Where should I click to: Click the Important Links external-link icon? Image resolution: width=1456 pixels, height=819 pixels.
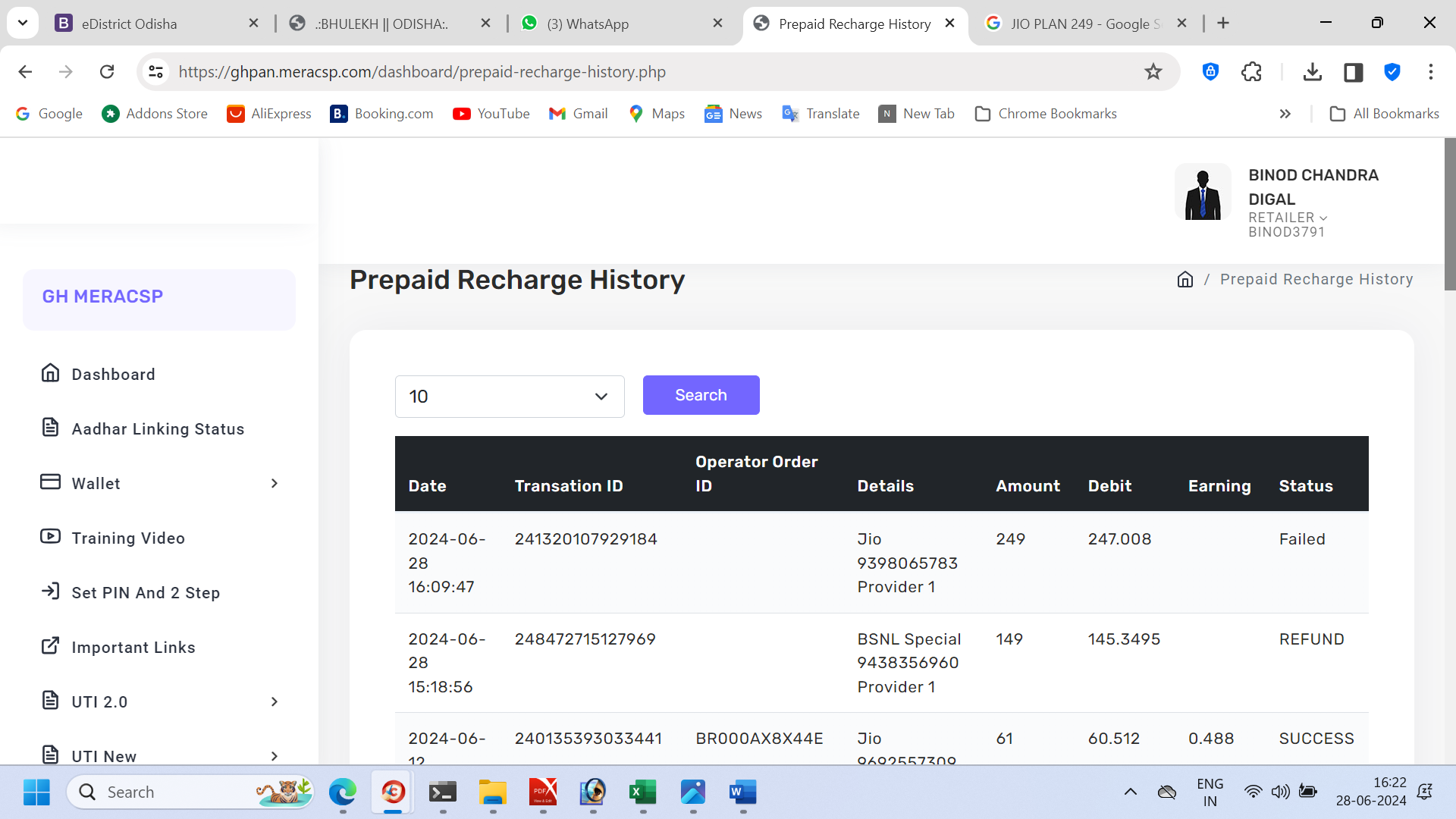(50, 646)
